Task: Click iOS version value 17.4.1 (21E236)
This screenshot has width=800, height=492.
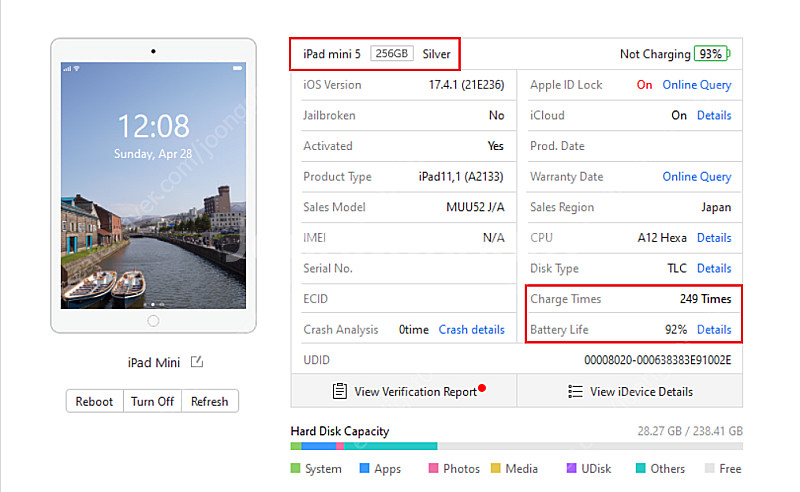Action: pyautogui.click(x=466, y=85)
